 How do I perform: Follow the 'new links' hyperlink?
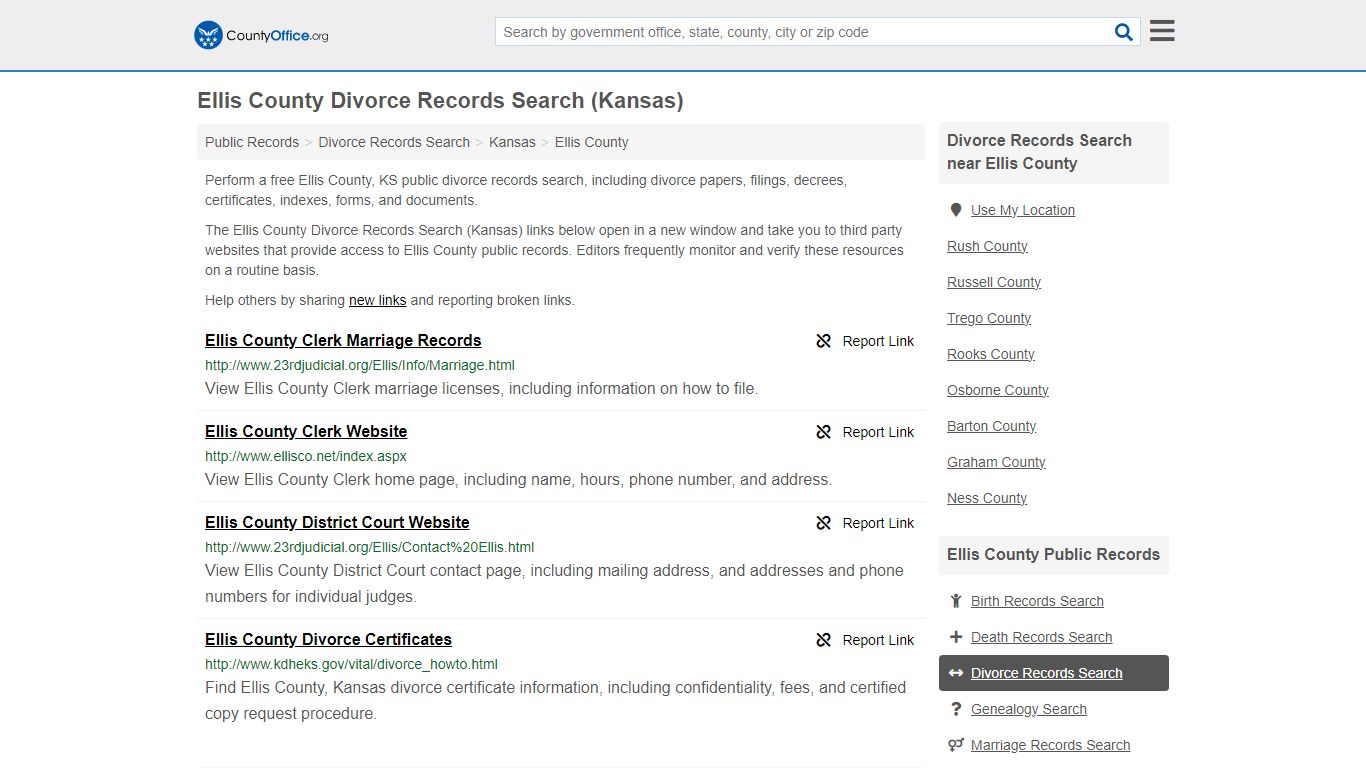tap(378, 300)
